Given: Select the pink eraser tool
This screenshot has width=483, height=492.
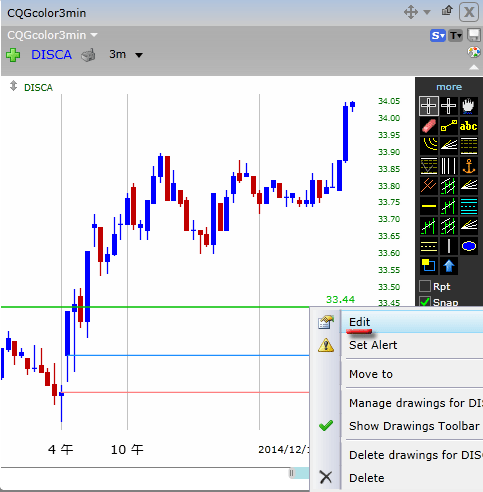Looking at the screenshot, I should (428, 126).
